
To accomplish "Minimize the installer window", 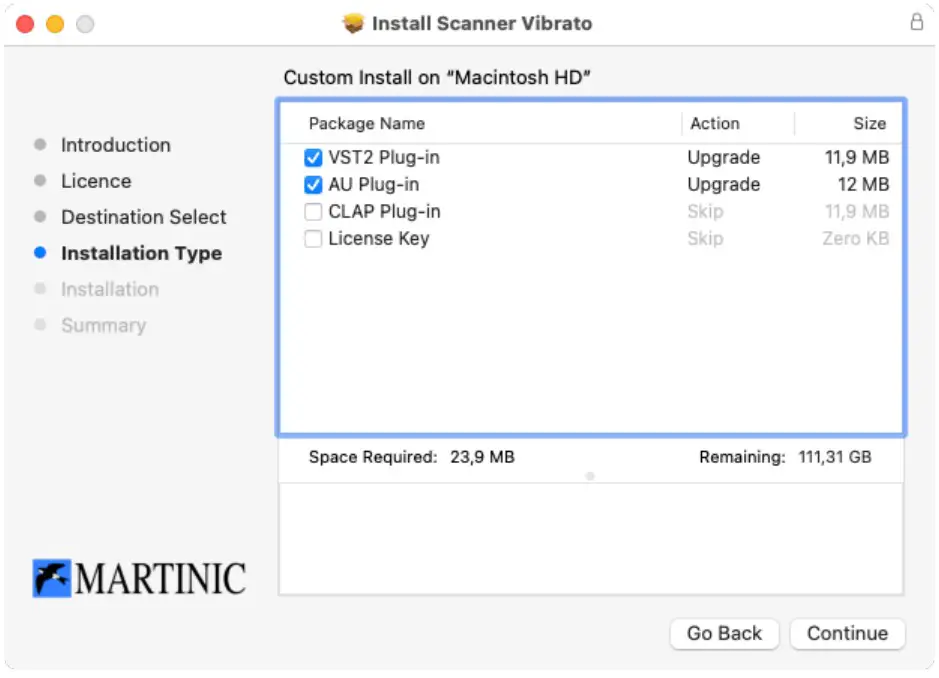I will (x=55, y=23).
